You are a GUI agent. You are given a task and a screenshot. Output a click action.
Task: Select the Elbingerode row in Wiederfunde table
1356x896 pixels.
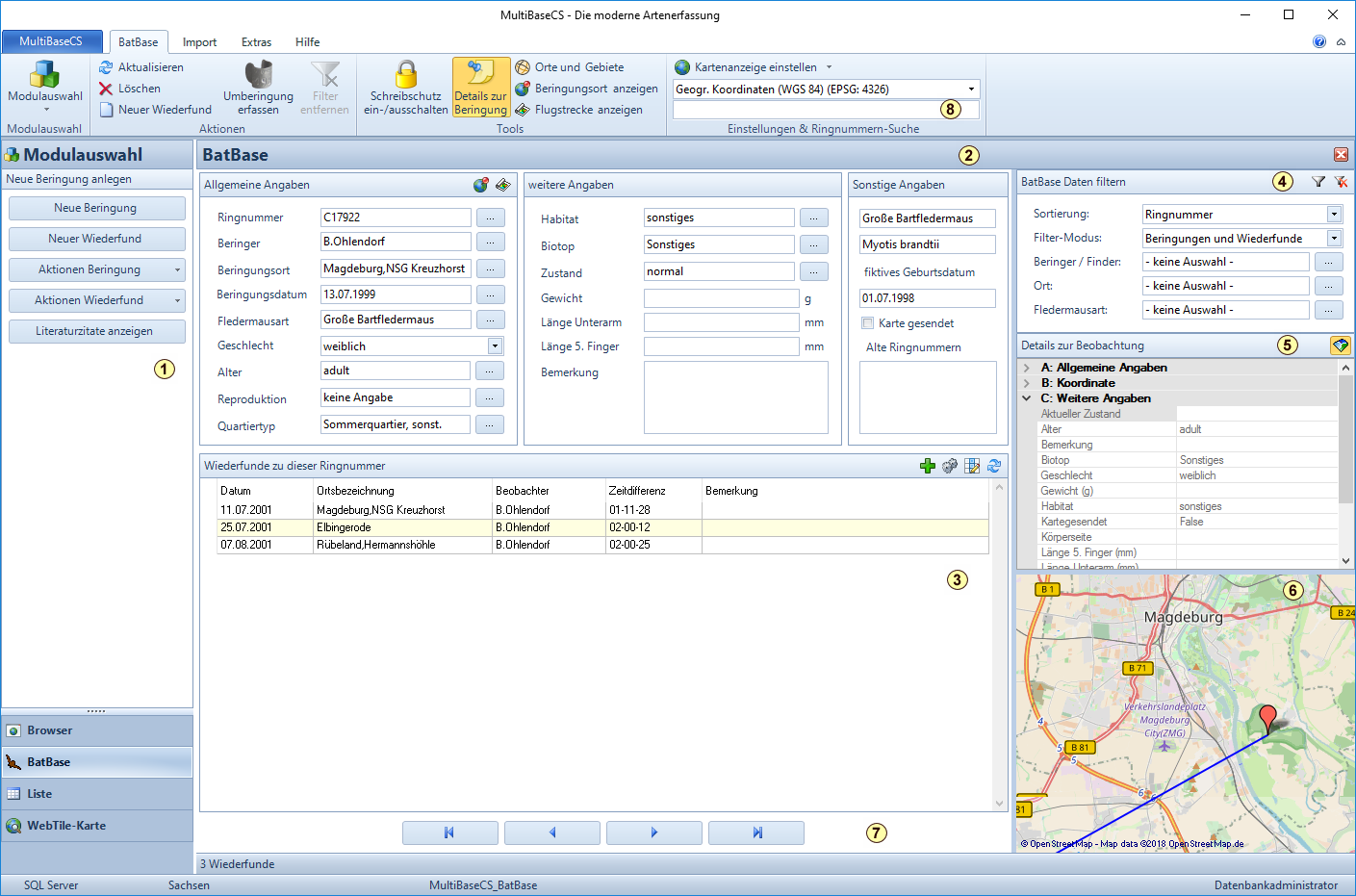pos(603,527)
